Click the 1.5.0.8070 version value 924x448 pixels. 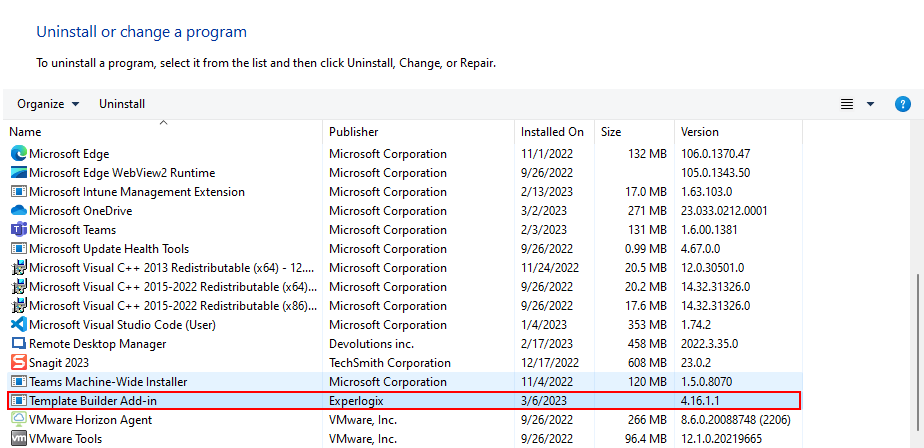tap(707, 381)
